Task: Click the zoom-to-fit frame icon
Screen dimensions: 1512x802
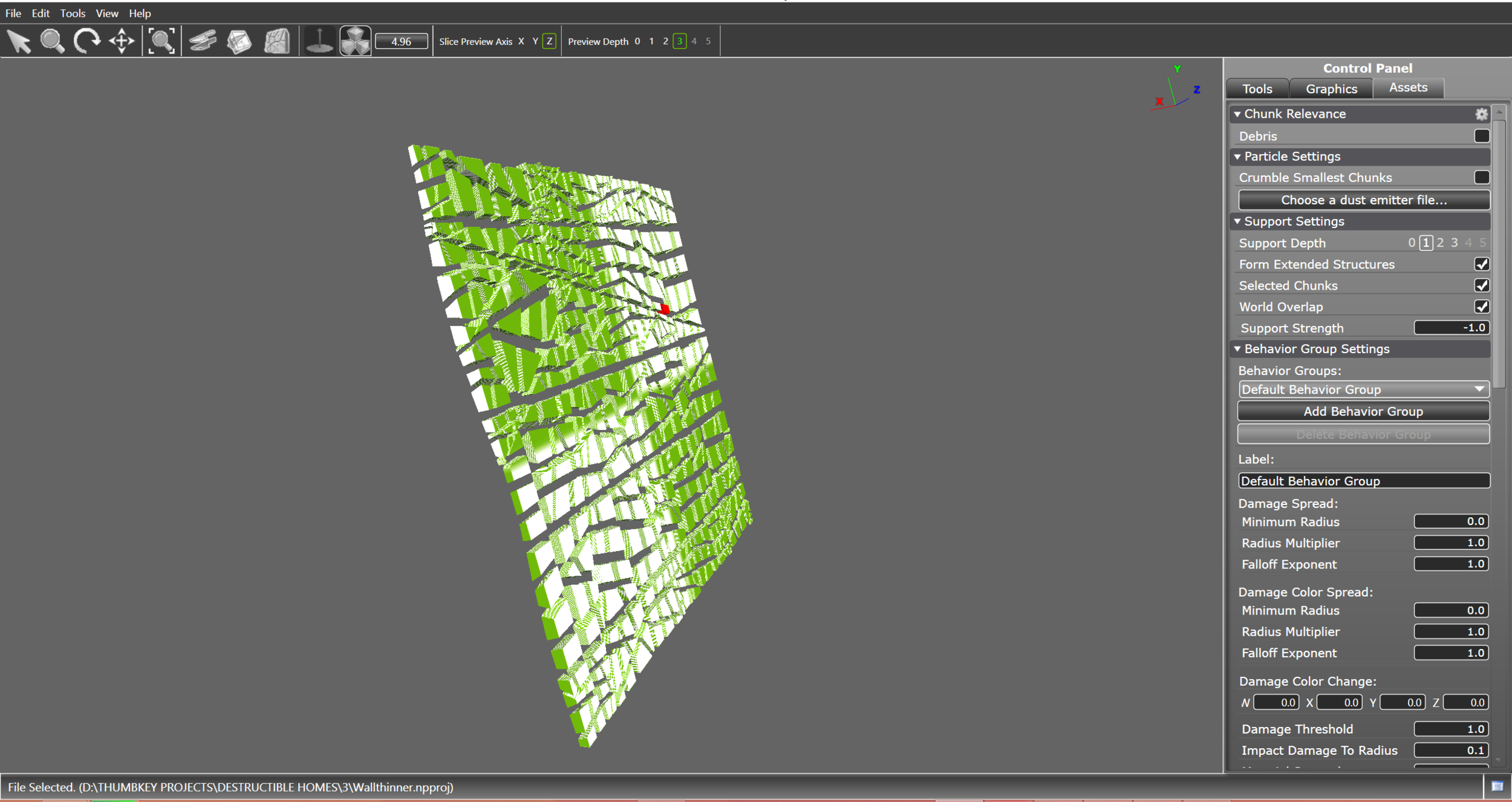Action: [161, 42]
